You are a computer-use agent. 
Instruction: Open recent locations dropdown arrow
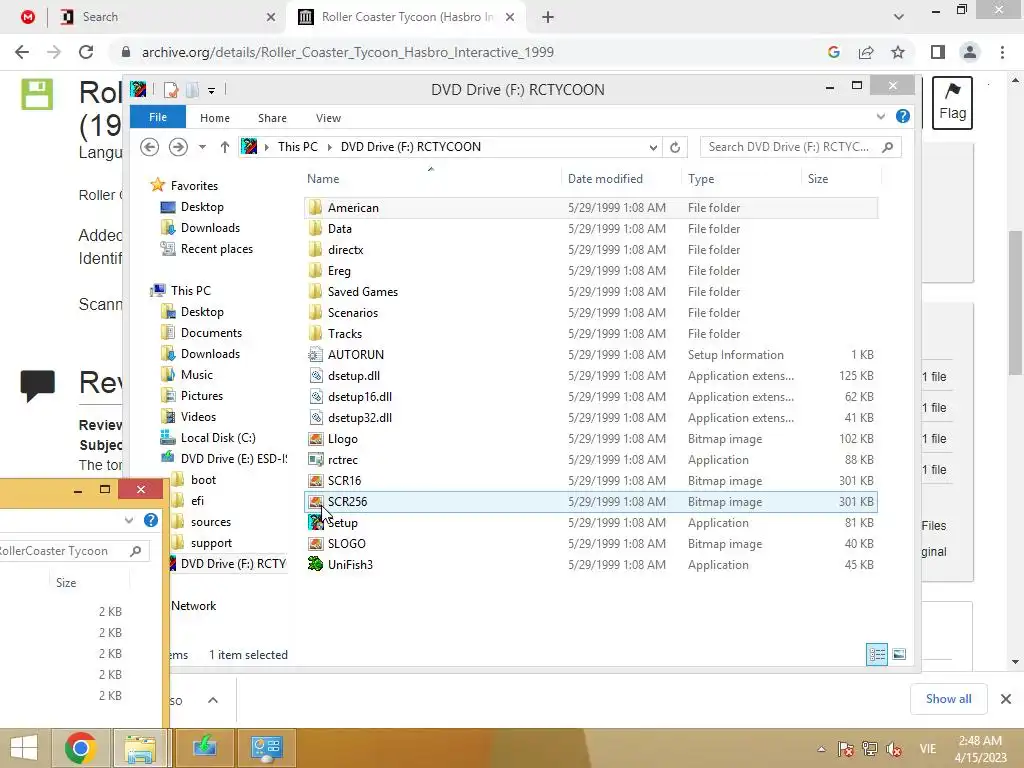point(202,147)
